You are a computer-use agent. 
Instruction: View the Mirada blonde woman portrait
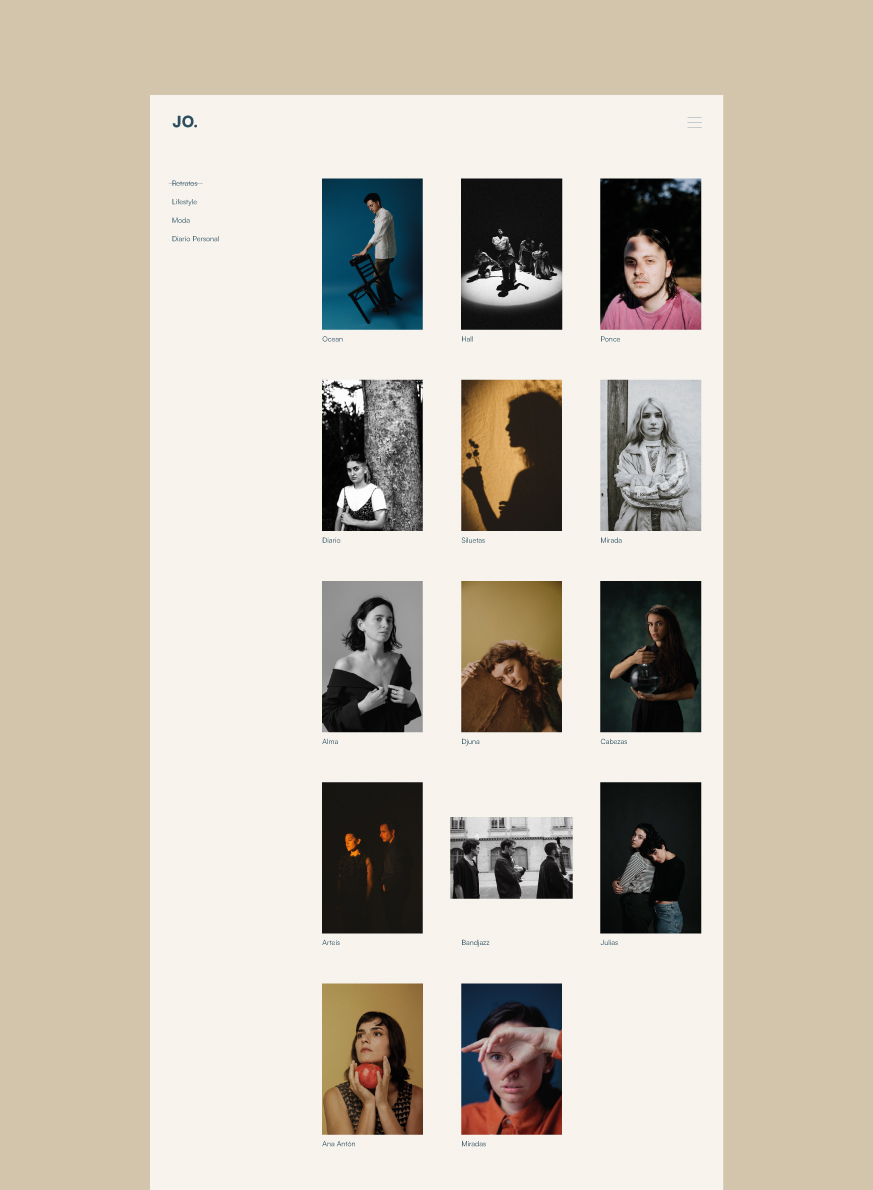(651, 455)
